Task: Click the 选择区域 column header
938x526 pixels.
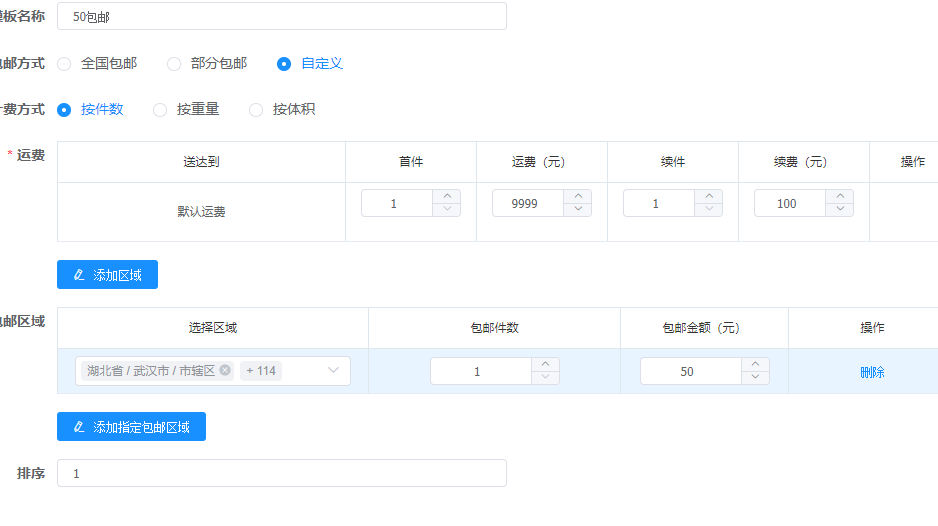Action: pyautogui.click(x=213, y=328)
